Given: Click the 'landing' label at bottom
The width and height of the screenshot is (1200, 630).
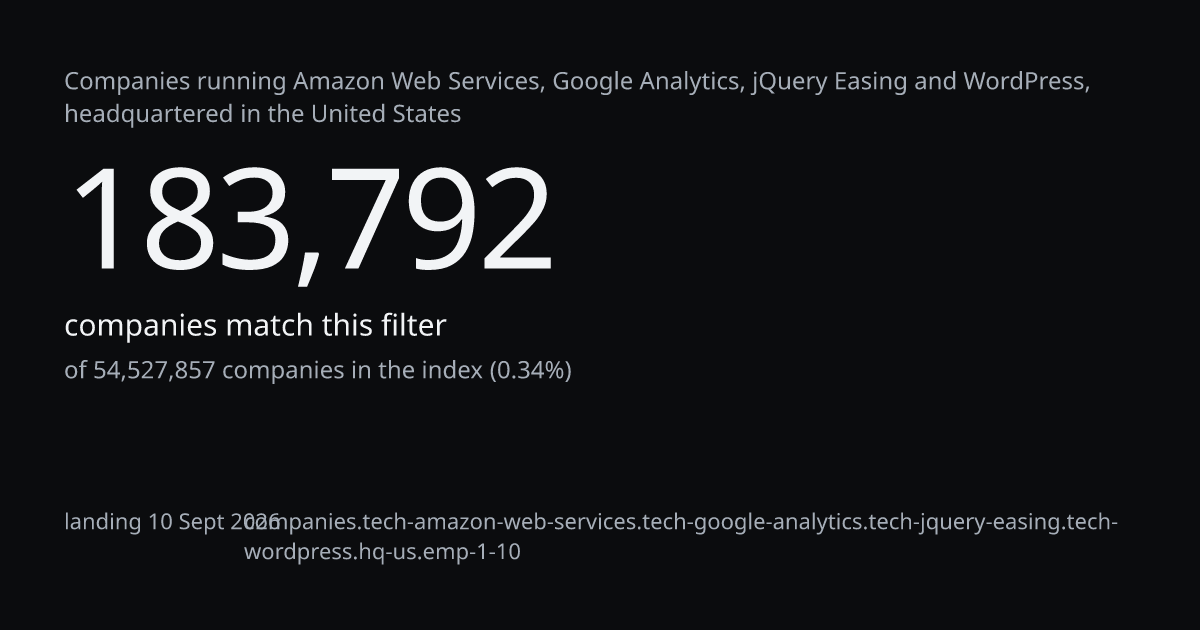Looking at the screenshot, I should [103, 522].
